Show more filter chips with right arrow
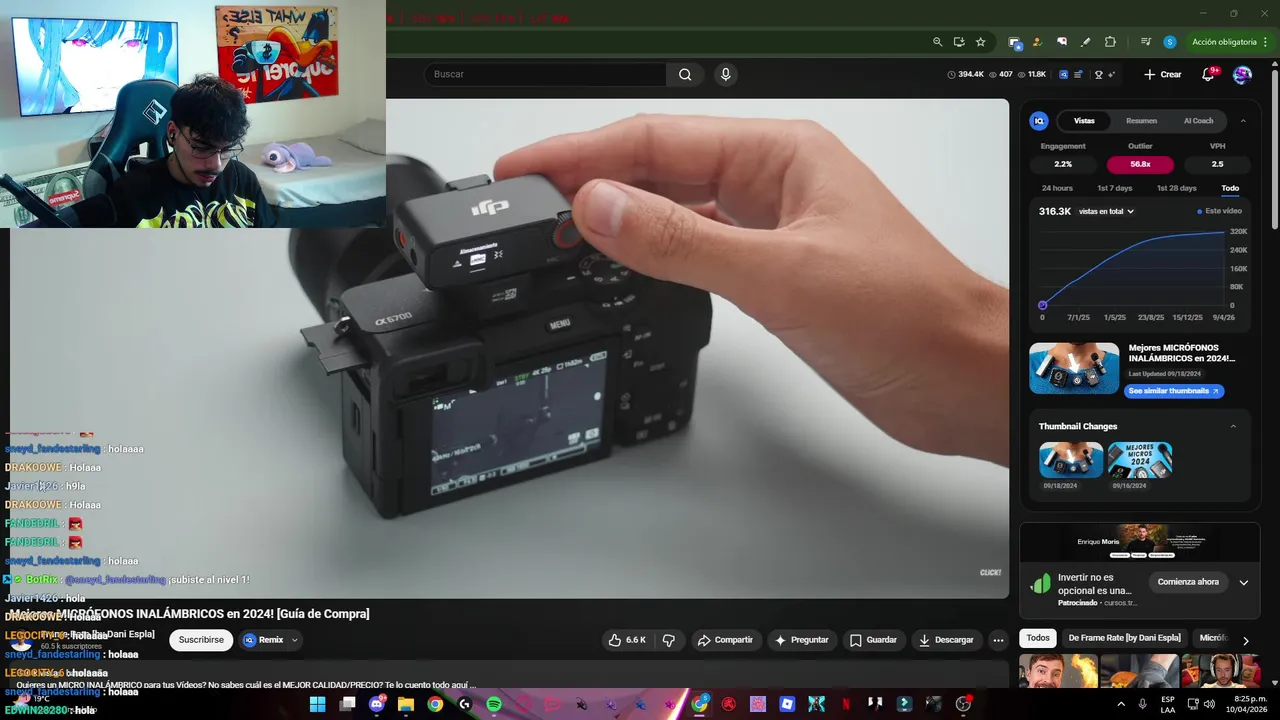This screenshot has width=1280, height=720. point(1246,640)
